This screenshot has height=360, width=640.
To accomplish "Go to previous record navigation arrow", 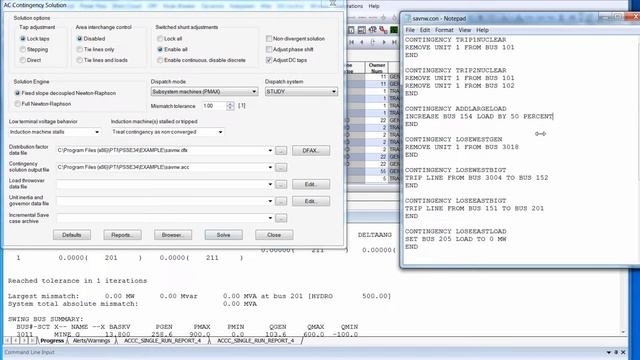I will pyautogui.click(x=362, y=42).
